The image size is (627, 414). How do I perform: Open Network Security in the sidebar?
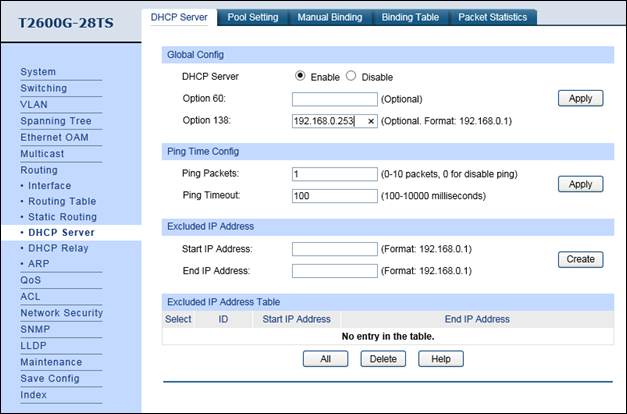[x=62, y=313]
